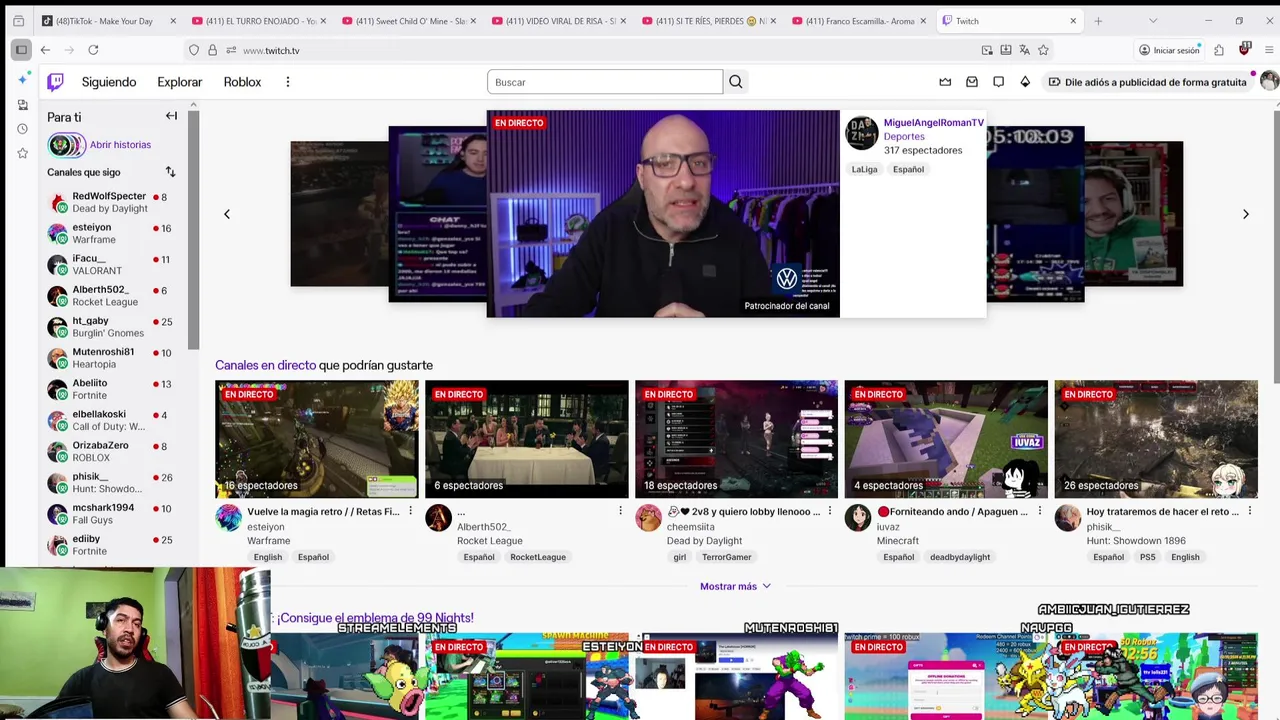Switch to the TikTok browser tab
This screenshot has height=720, width=1280.
[108, 20]
